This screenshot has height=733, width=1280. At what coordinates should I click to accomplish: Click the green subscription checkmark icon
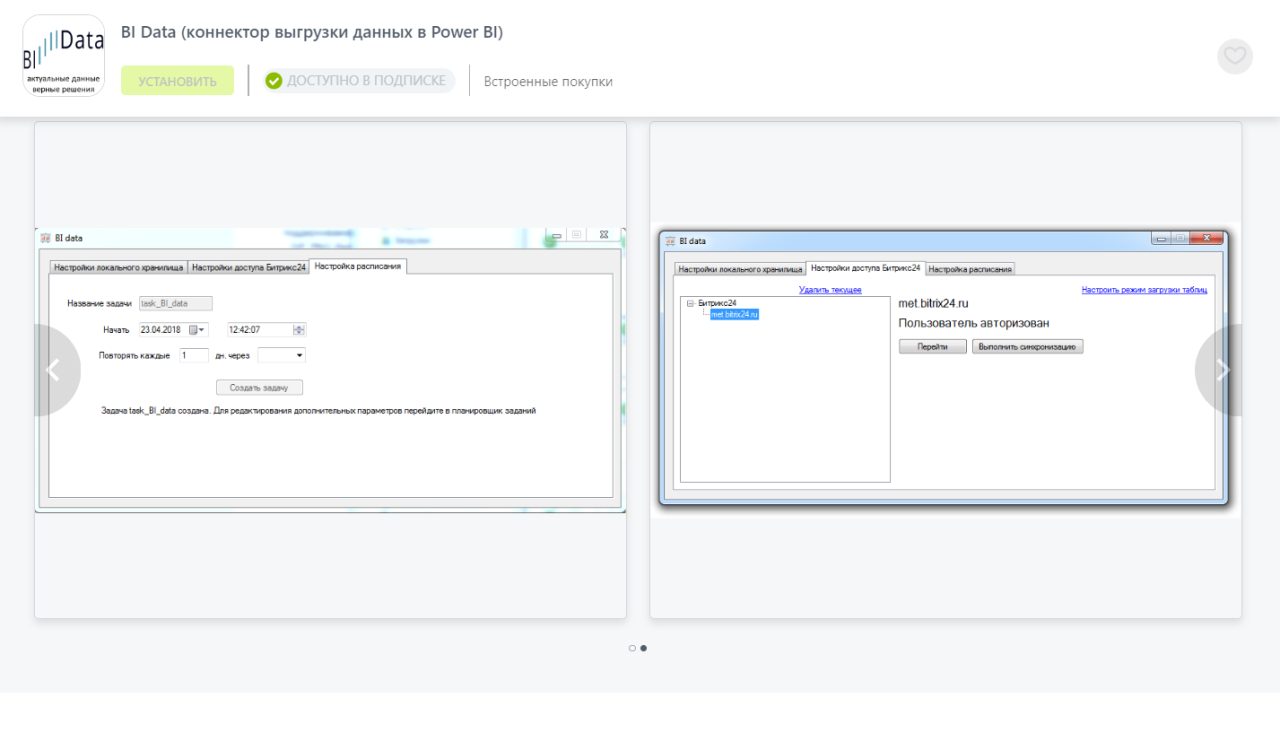(x=274, y=81)
